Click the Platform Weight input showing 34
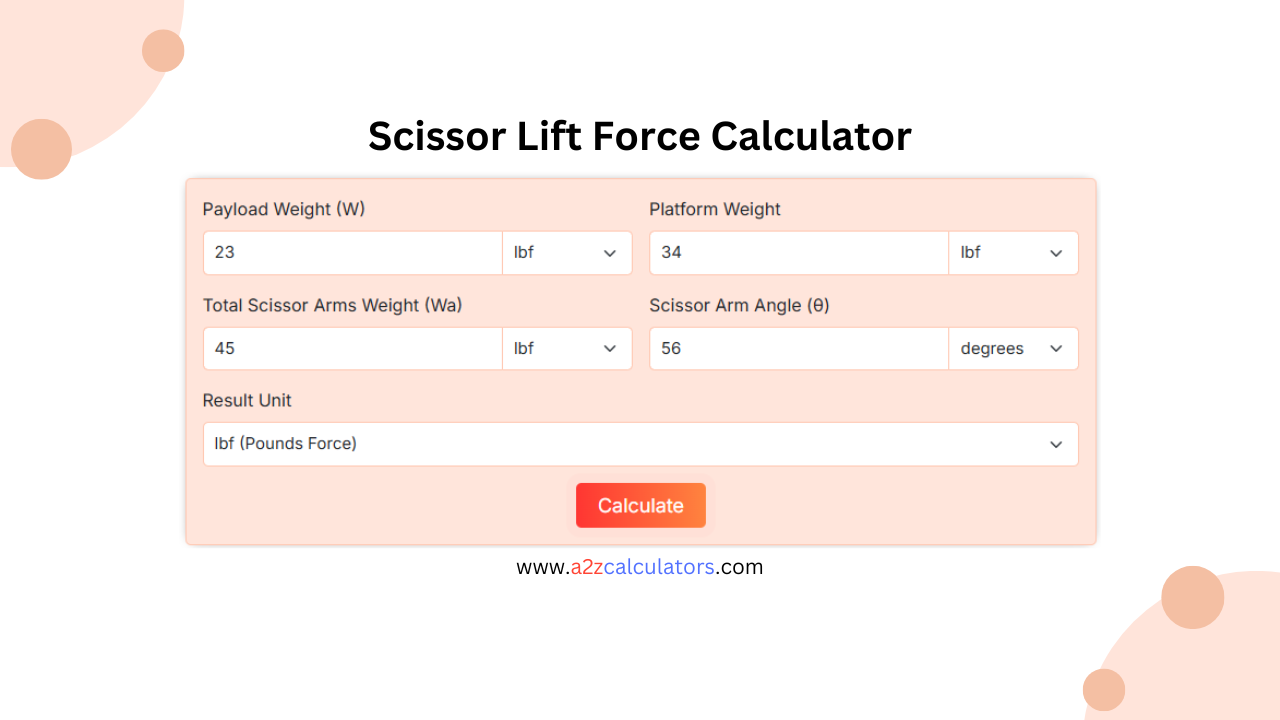The width and height of the screenshot is (1280, 720). (x=798, y=252)
